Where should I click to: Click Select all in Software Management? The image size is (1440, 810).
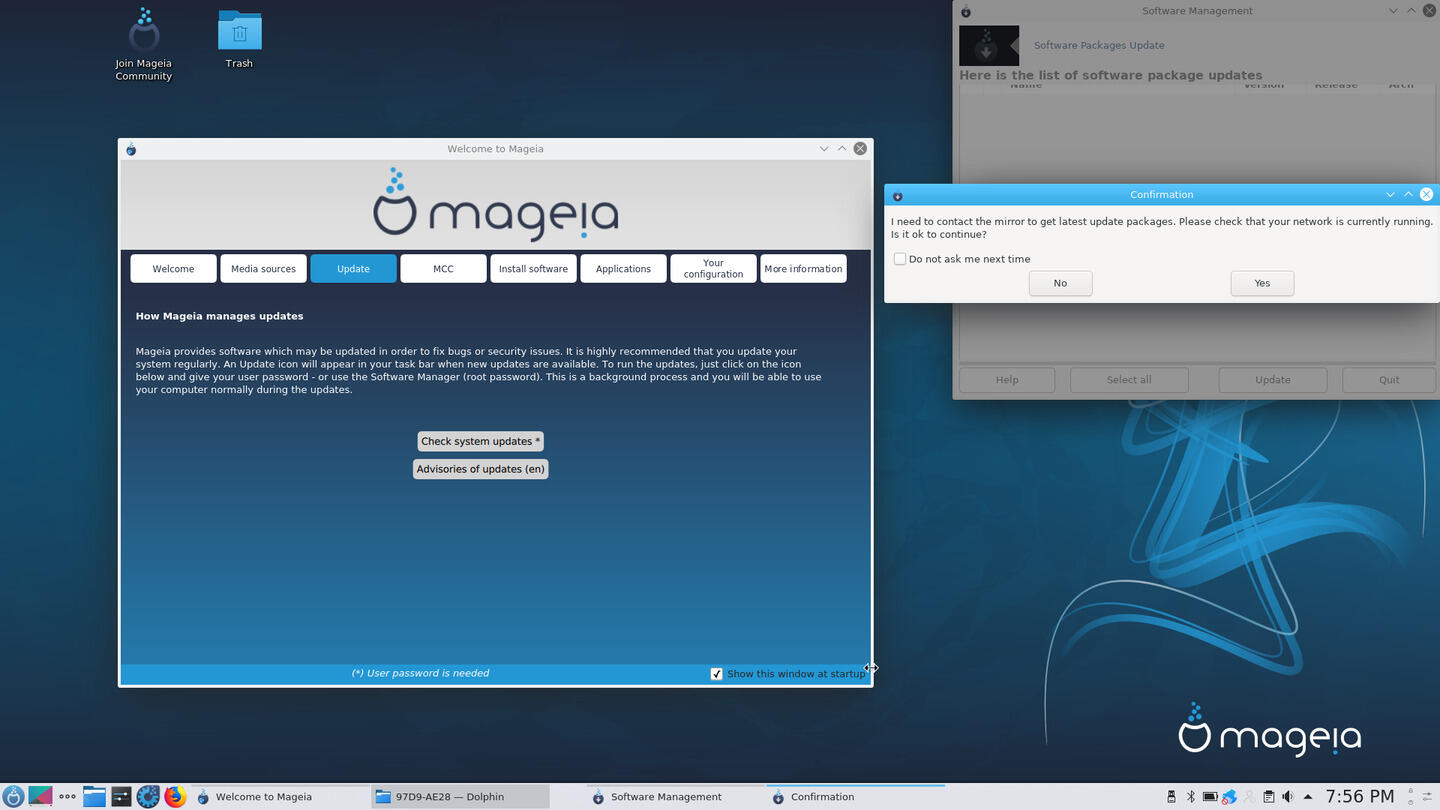pos(1129,380)
